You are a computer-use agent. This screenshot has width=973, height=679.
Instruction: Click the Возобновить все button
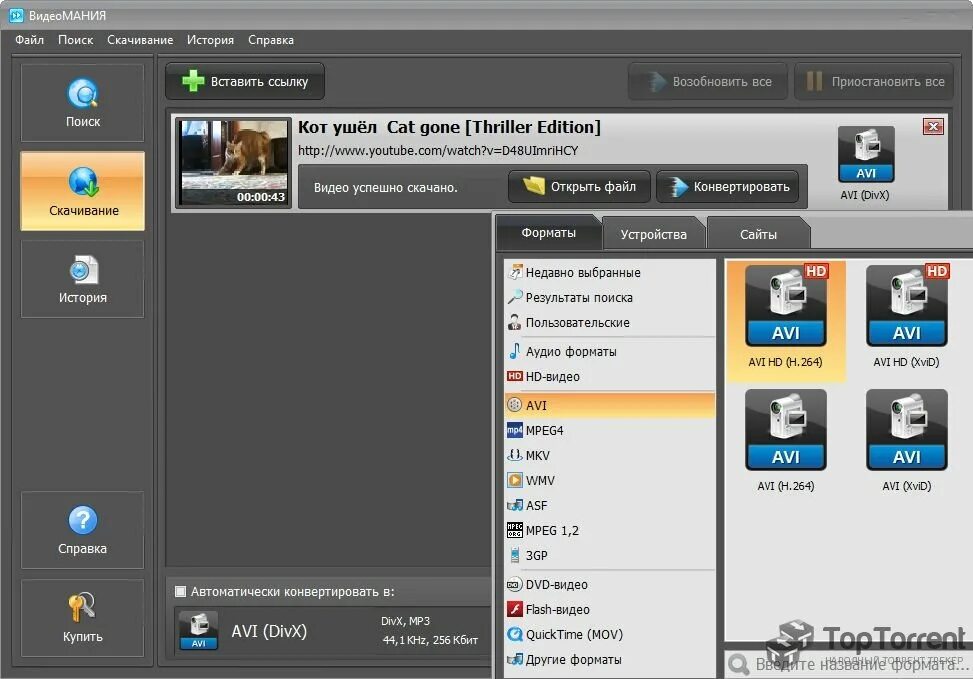tap(708, 81)
